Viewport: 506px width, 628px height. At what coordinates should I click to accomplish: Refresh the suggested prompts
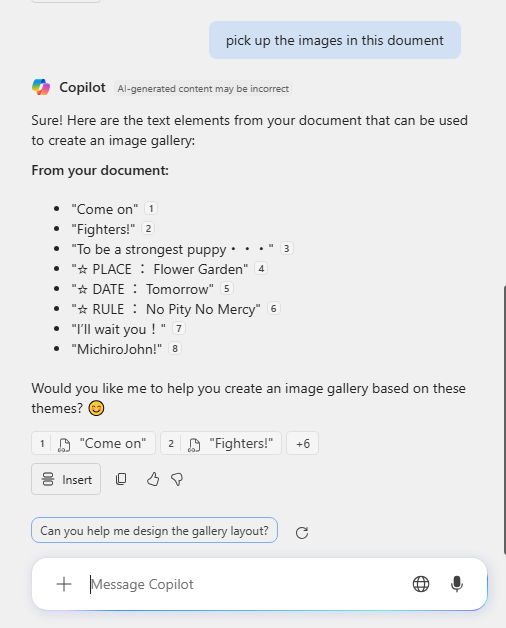pyautogui.click(x=302, y=532)
